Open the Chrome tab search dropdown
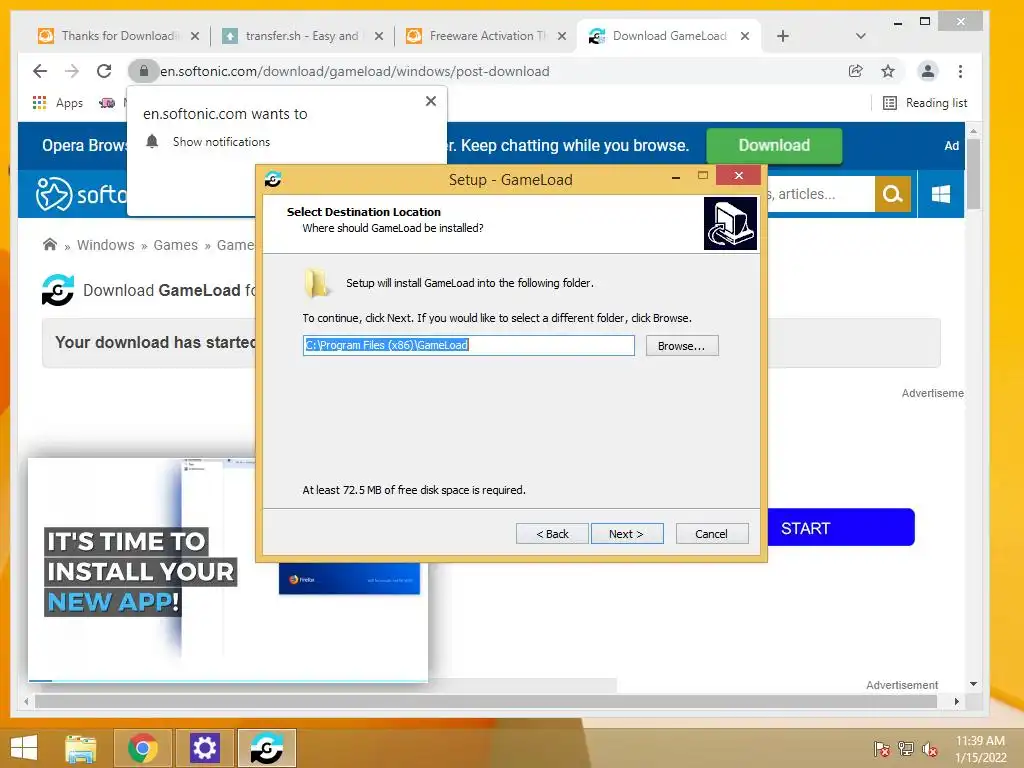The height and width of the screenshot is (768, 1024). click(x=861, y=36)
